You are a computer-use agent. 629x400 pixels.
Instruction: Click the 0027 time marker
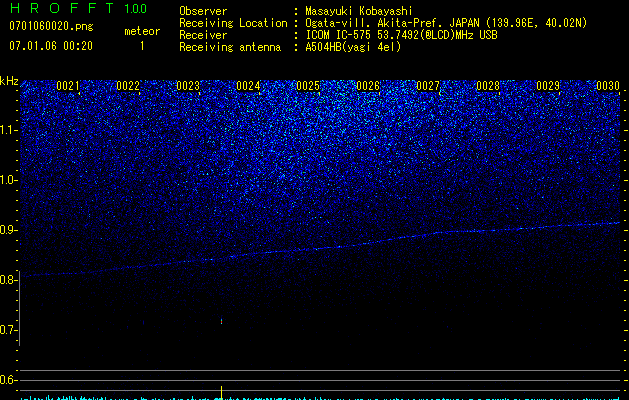[428, 86]
